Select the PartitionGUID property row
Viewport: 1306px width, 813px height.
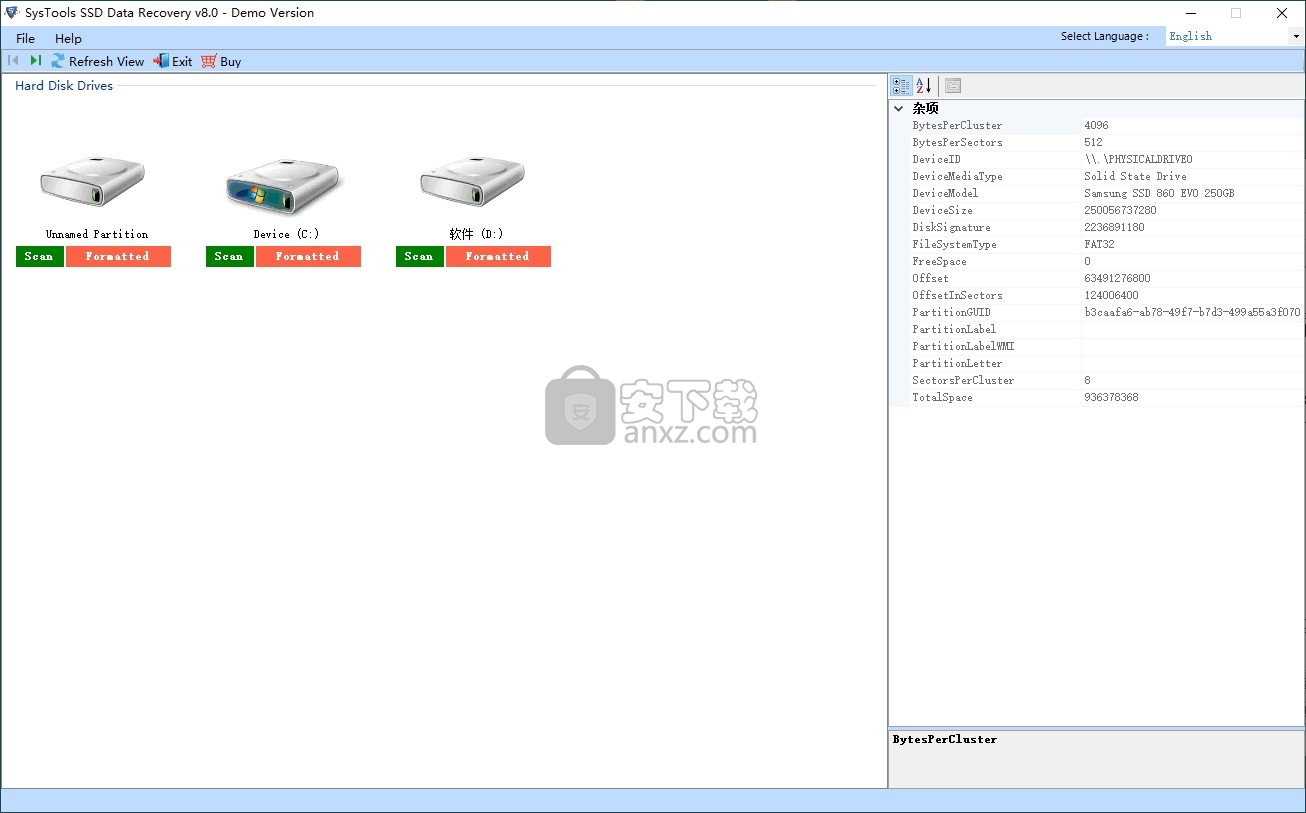click(x=1097, y=313)
